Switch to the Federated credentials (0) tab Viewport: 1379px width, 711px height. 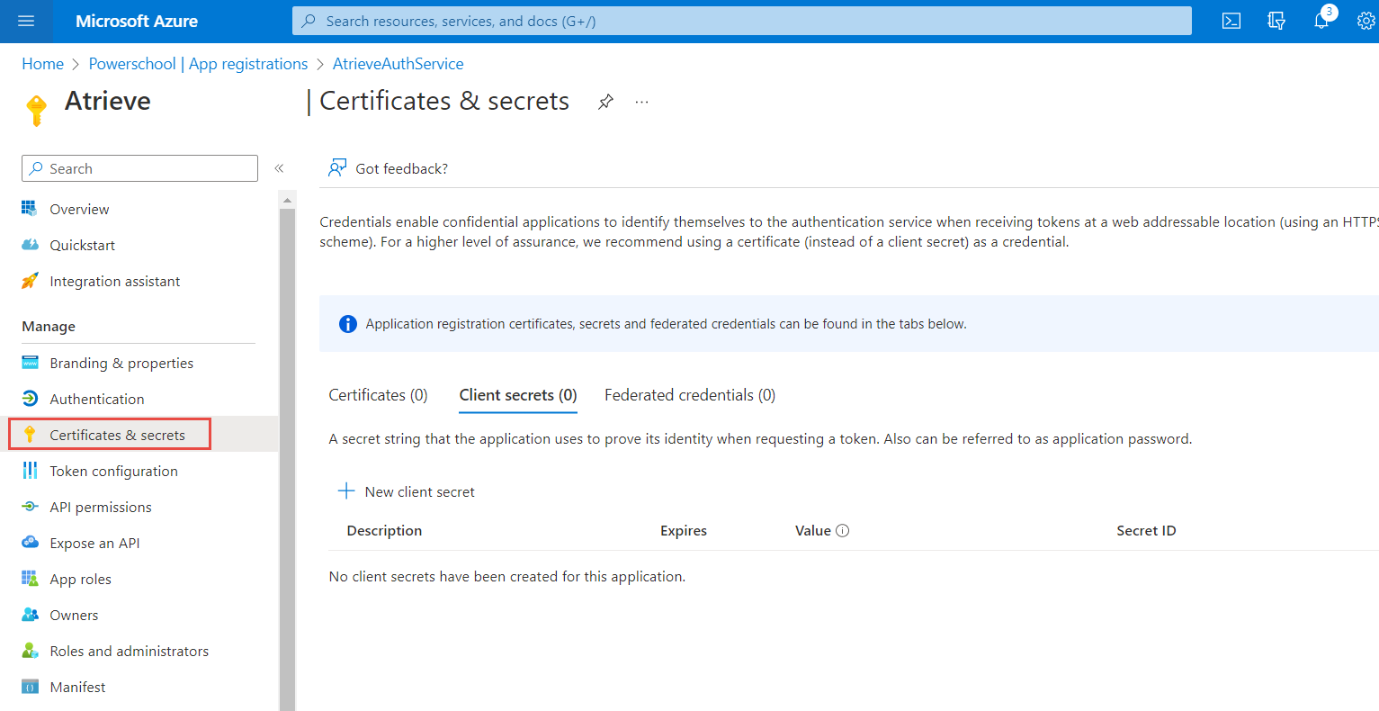689,395
